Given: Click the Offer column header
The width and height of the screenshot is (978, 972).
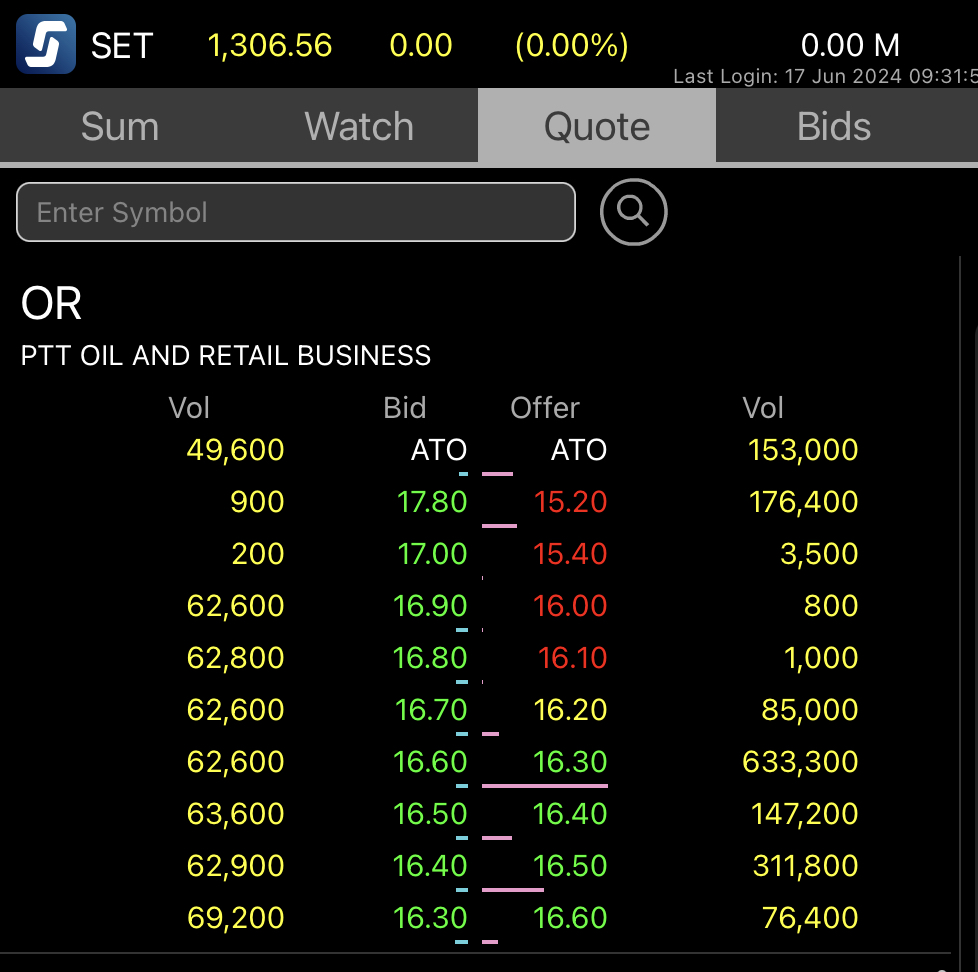Looking at the screenshot, I should pos(545,408).
